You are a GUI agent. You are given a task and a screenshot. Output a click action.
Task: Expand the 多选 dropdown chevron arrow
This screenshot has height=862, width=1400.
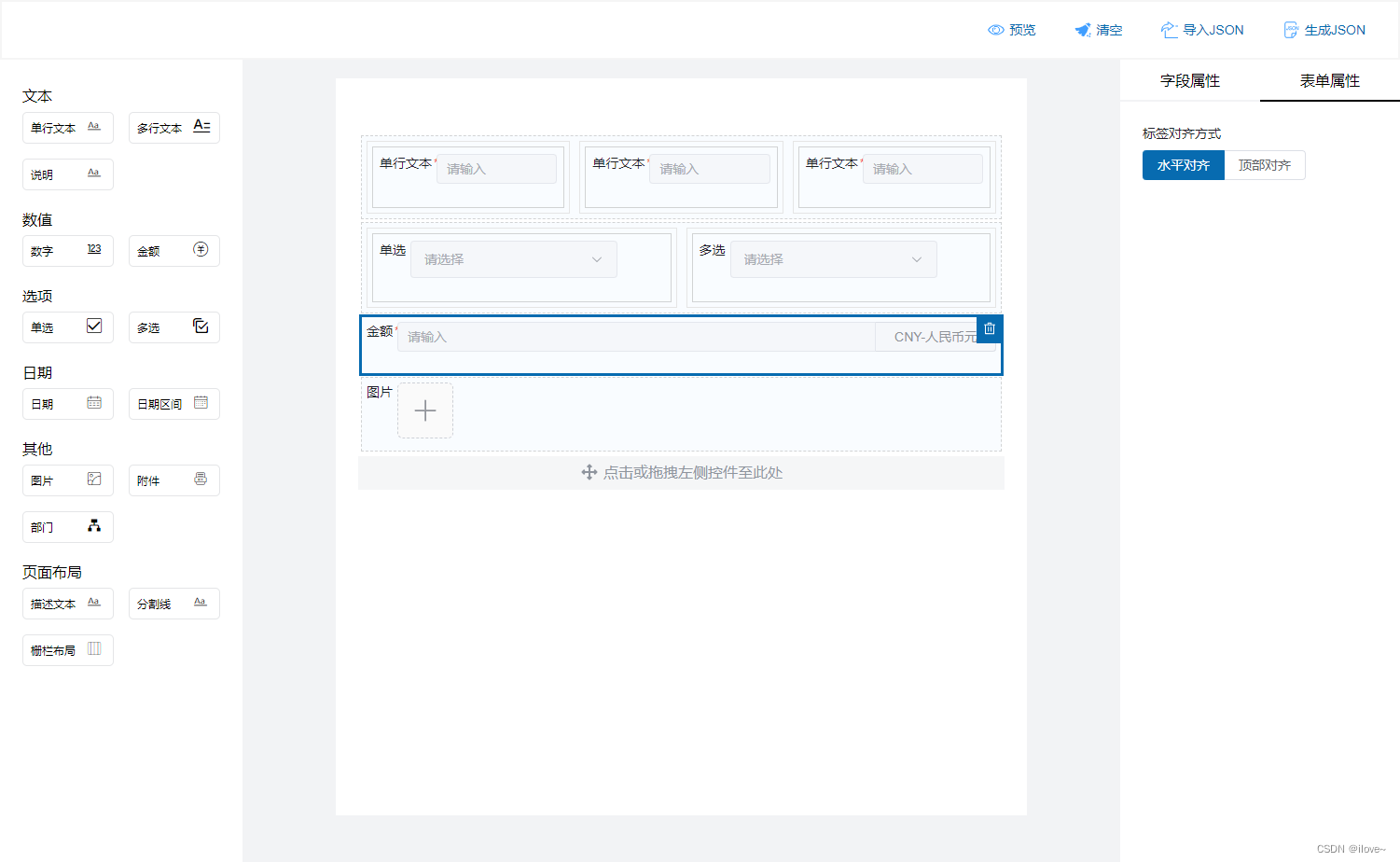(x=917, y=259)
